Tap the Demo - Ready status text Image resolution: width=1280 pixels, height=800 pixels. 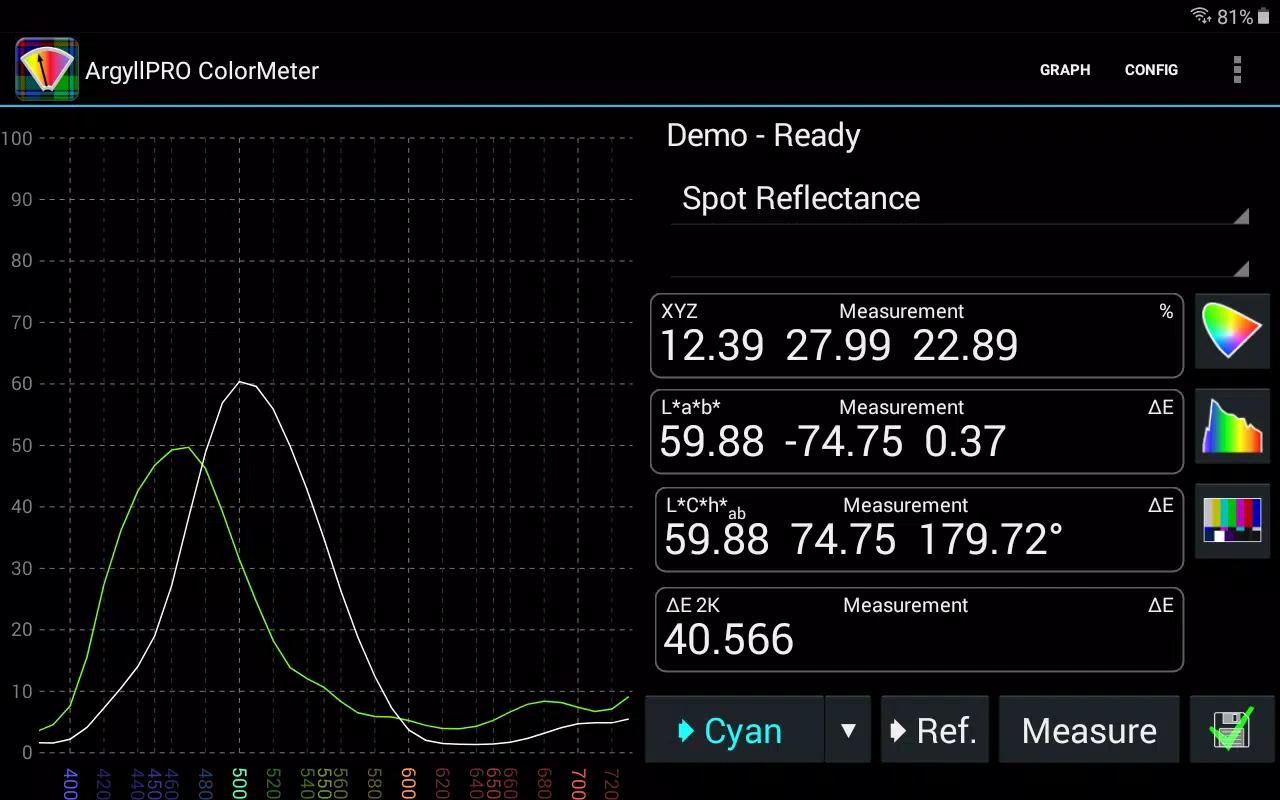763,135
